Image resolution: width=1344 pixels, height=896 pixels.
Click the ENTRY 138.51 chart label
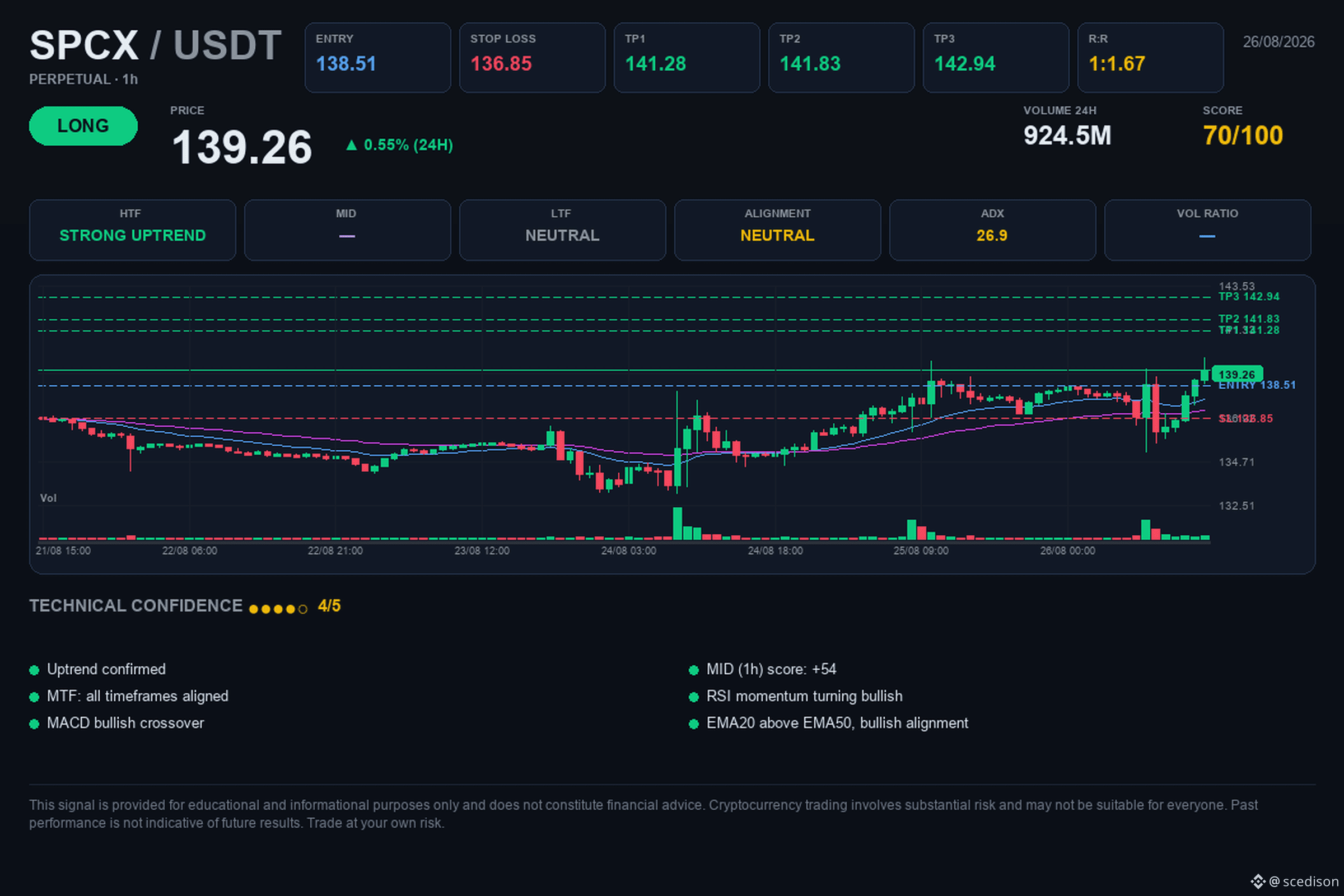point(1257,386)
